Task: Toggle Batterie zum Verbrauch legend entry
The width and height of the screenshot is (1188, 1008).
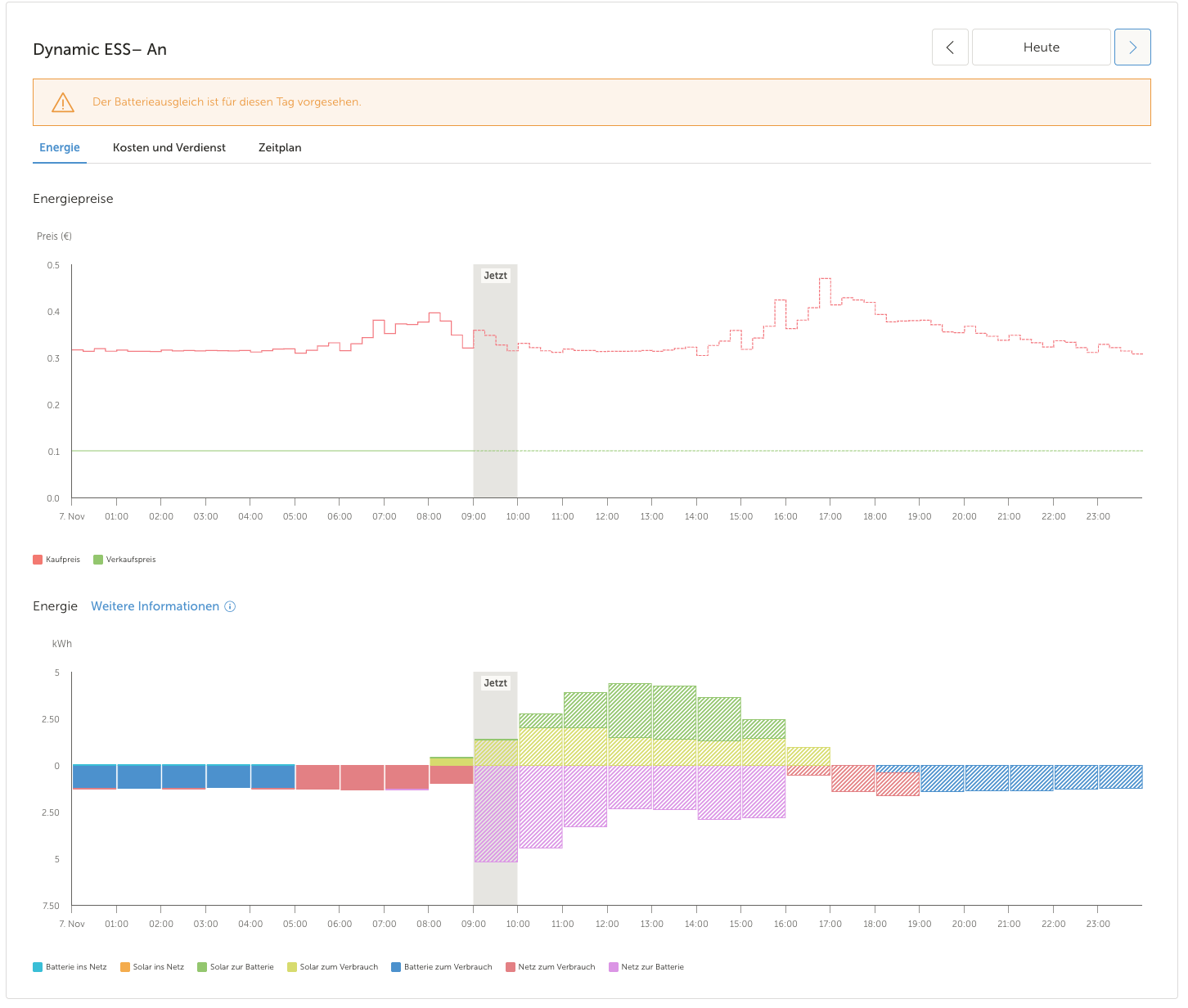Action: [x=442, y=967]
